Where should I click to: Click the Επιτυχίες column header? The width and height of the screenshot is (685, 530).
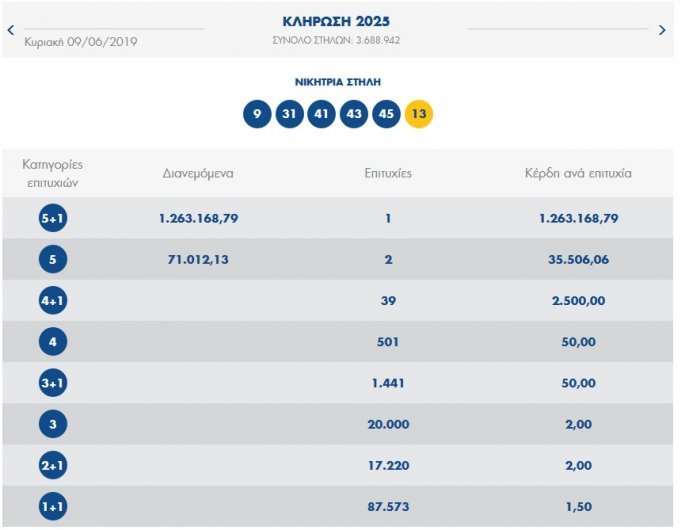(x=388, y=173)
